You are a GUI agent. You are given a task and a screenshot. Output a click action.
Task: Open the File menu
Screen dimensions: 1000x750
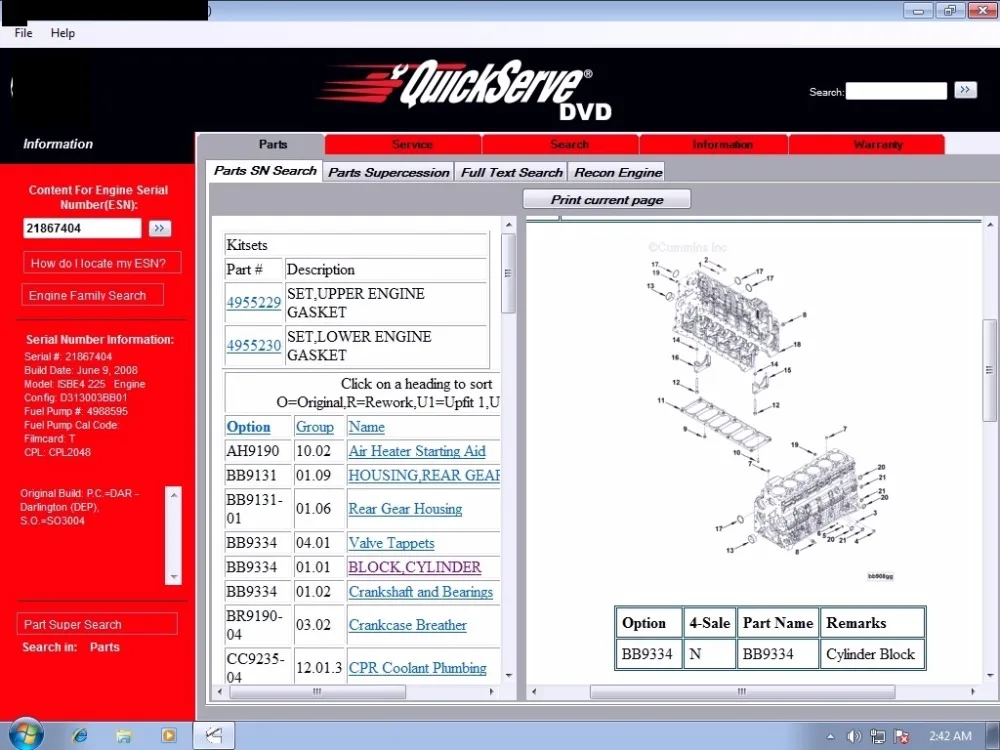tap(24, 33)
